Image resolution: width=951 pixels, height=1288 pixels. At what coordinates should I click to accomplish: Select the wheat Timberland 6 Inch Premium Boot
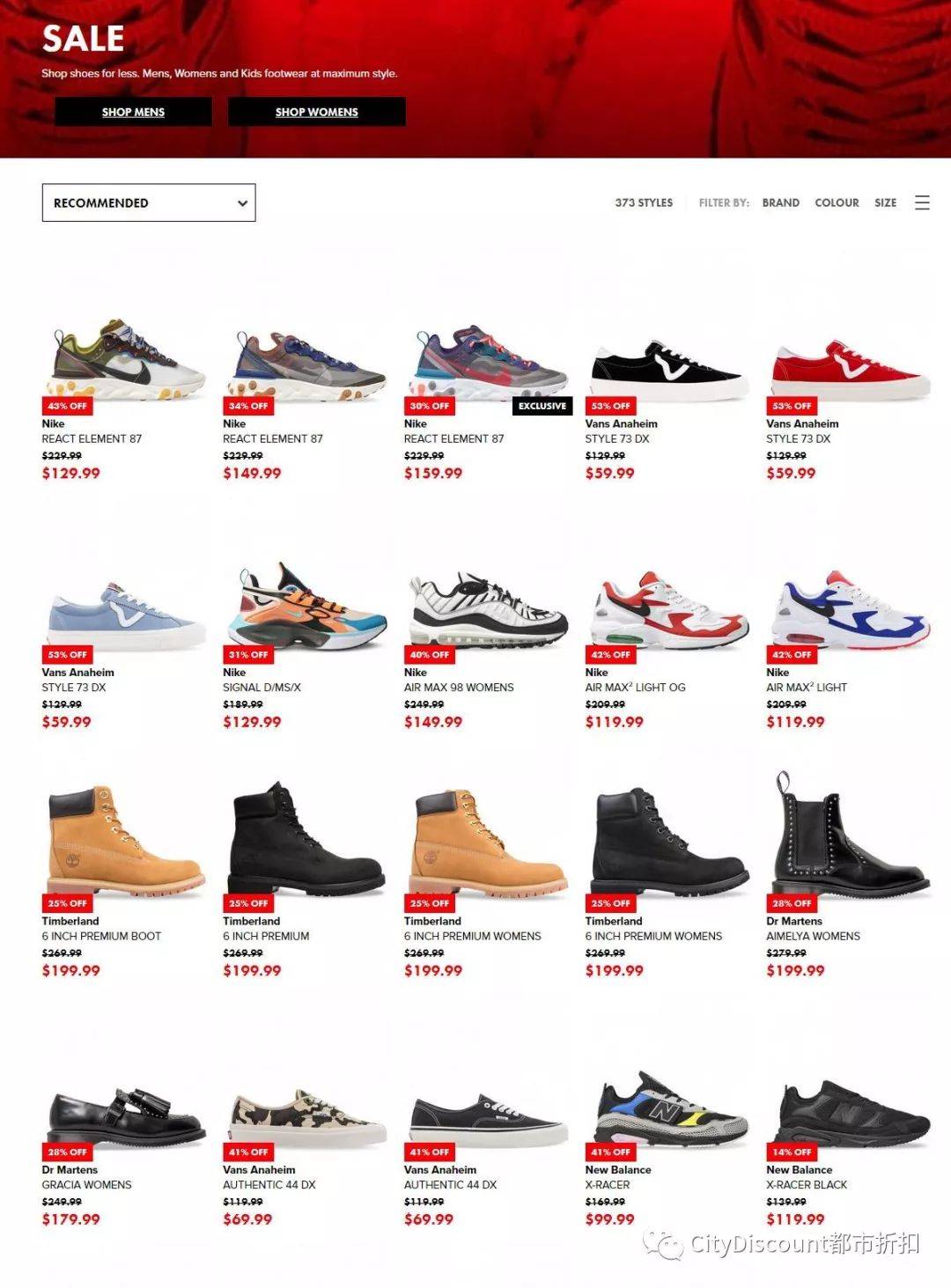pos(123,841)
